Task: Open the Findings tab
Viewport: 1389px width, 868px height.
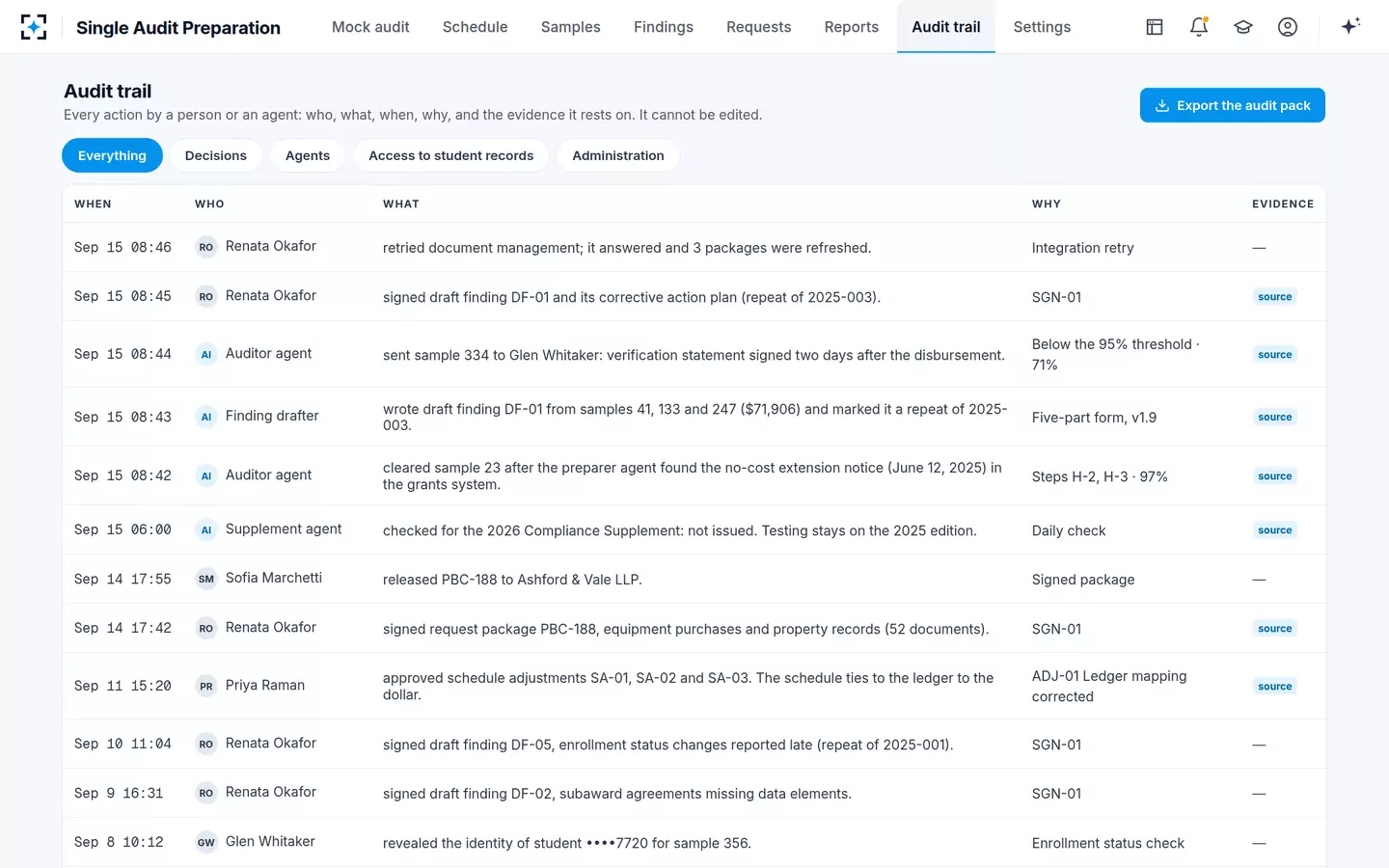Action: pos(663,27)
